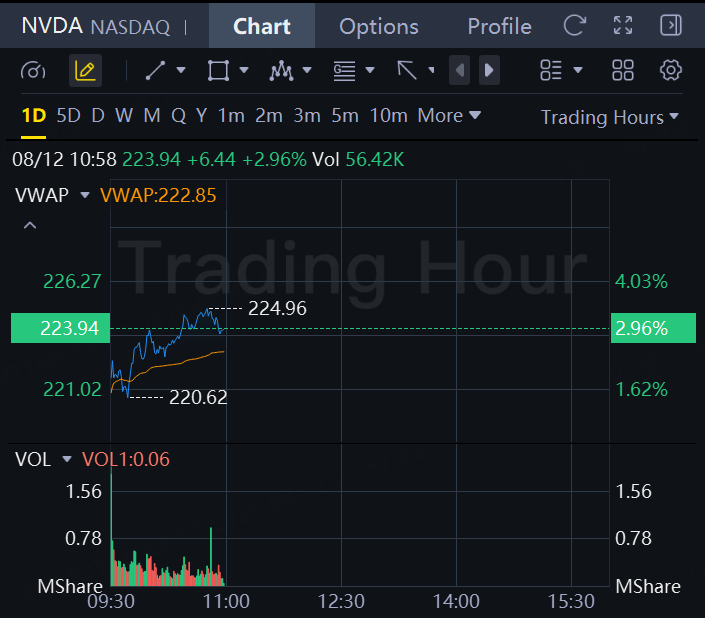Open the four-square grid layout icon
Viewport: 705px width, 618px height.
pos(623,71)
